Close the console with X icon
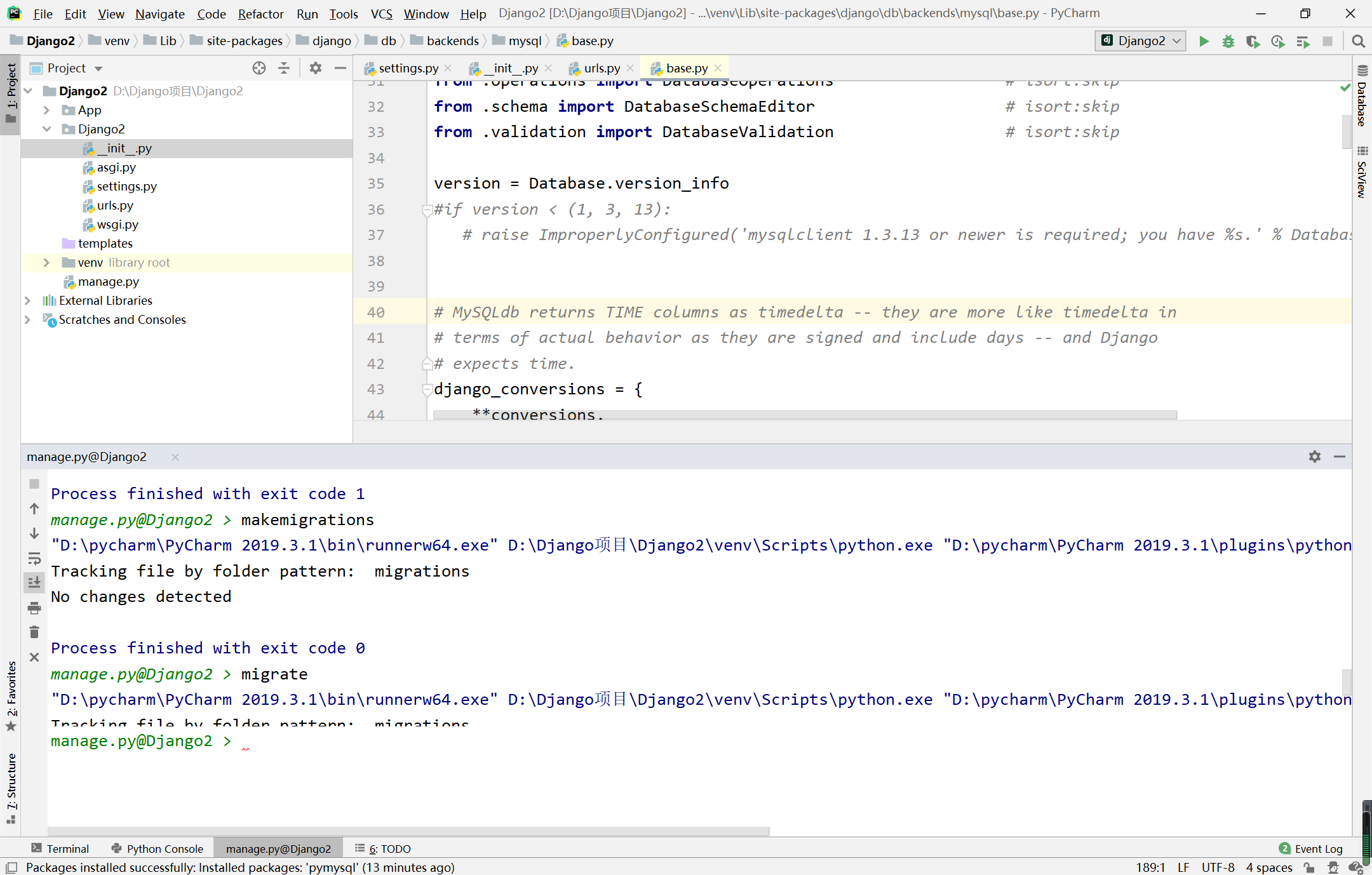Image resolution: width=1372 pixels, height=875 pixels. pyautogui.click(x=34, y=657)
